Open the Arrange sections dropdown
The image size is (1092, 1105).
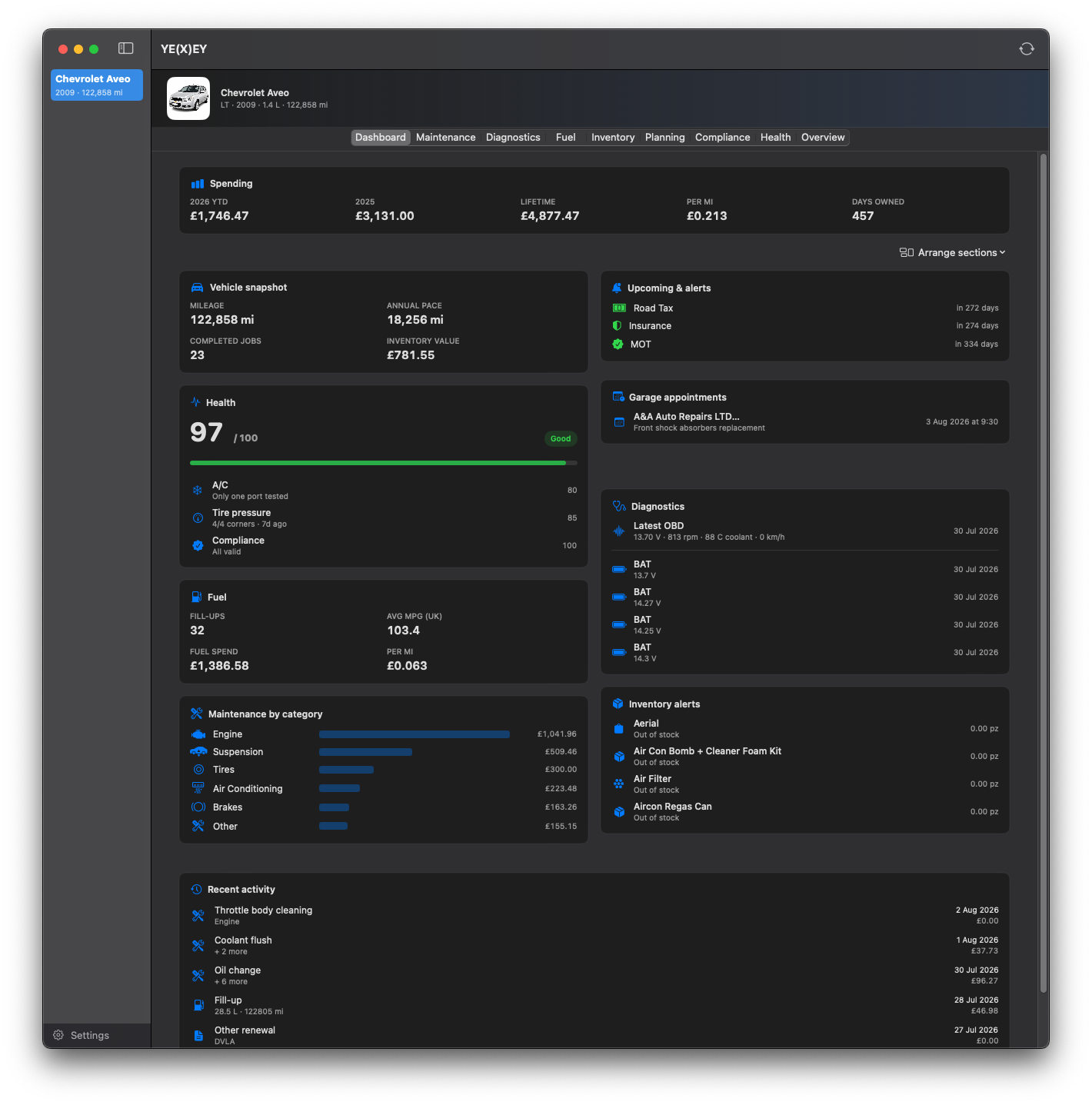[953, 252]
